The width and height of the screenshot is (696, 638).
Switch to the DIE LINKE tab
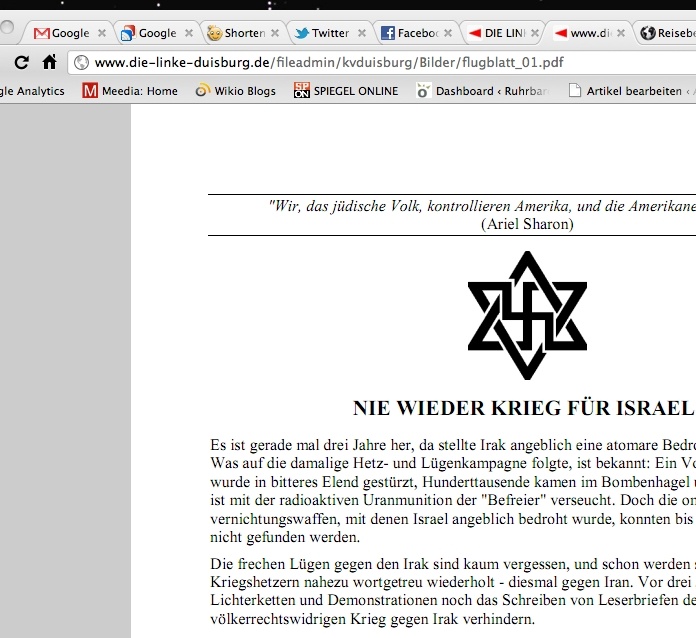click(x=503, y=33)
